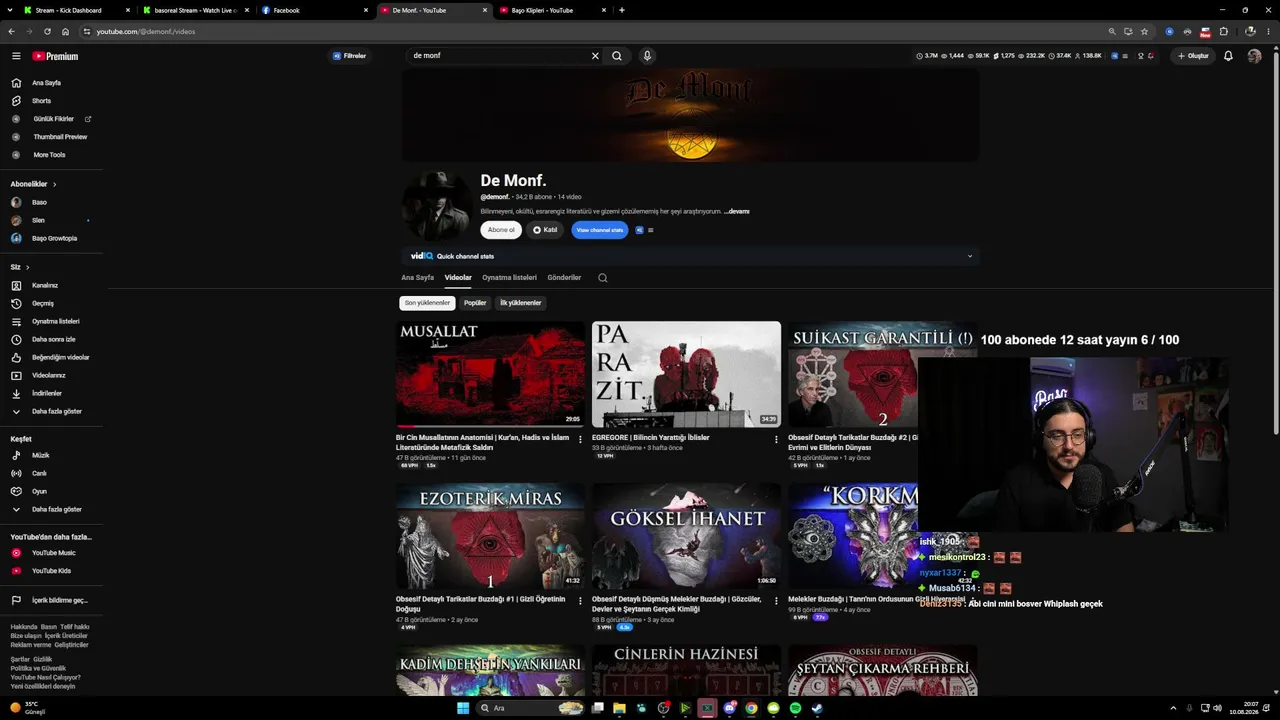The width and height of the screenshot is (1280, 720).
Task: Open Geçmiş history in sidebar
Action: pos(43,303)
